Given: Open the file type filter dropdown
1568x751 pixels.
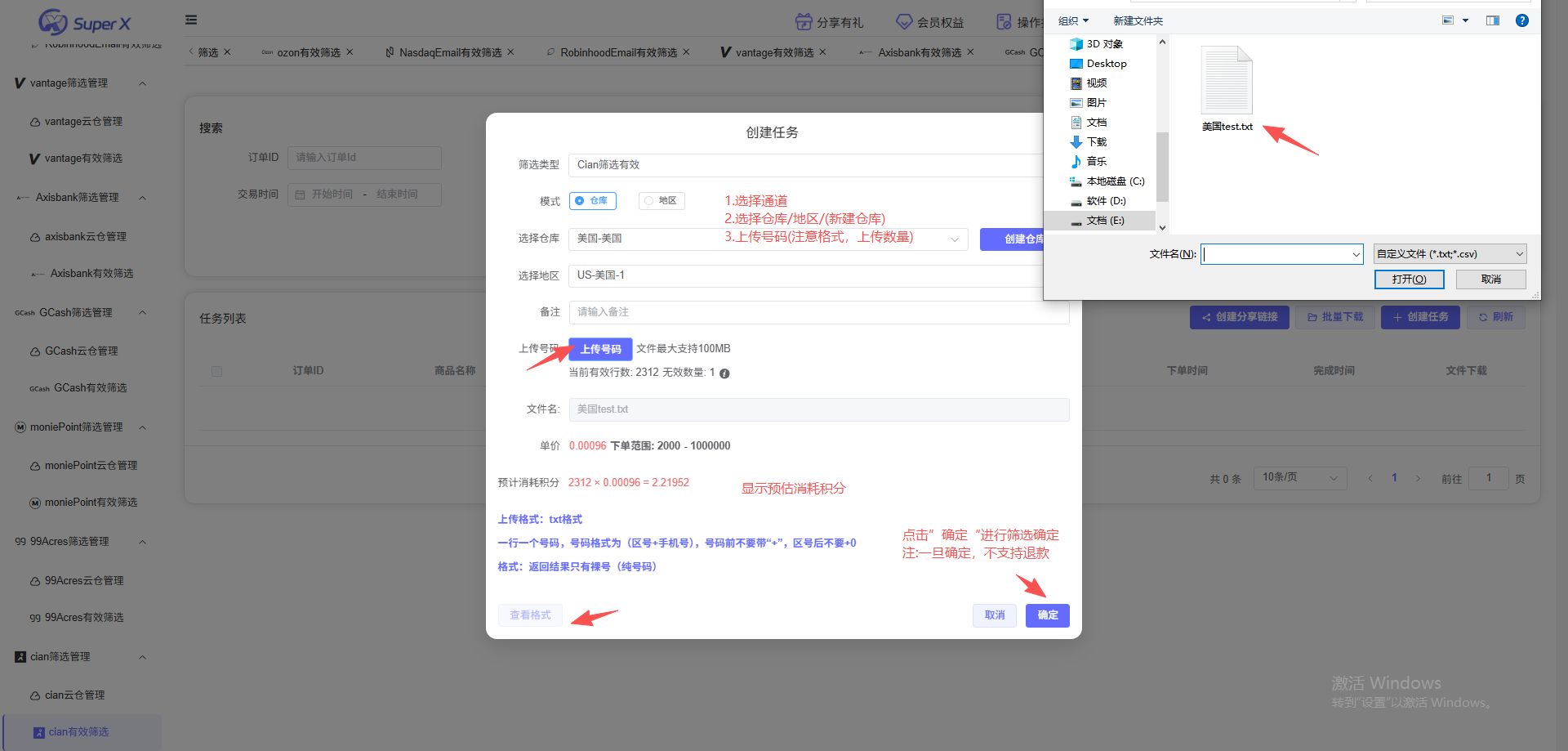Looking at the screenshot, I should point(1450,254).
